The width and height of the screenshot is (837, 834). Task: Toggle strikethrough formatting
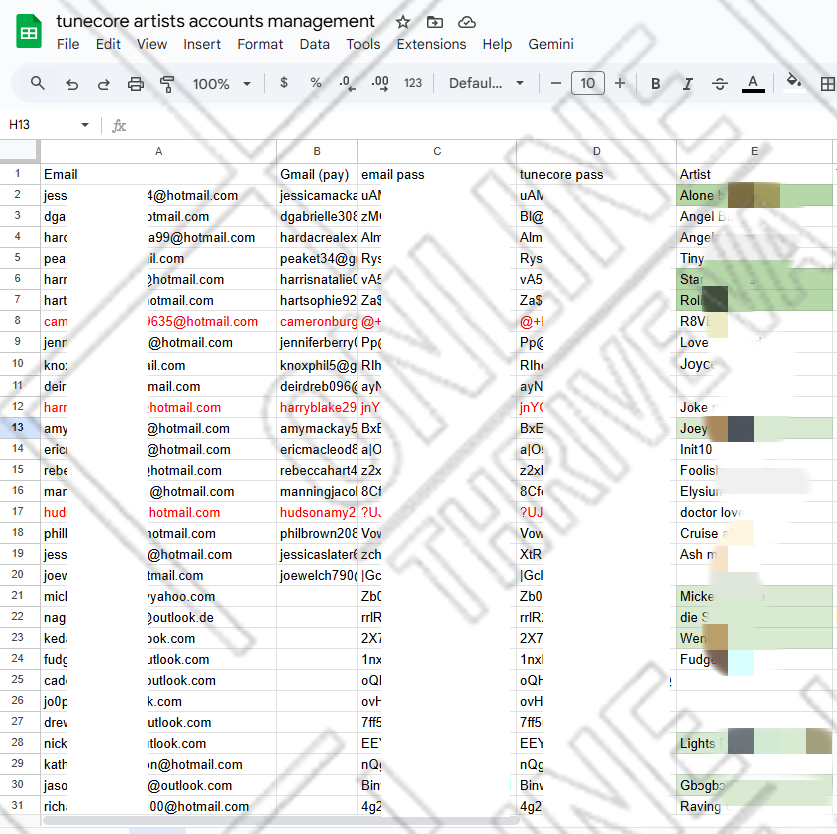[719, 83]
